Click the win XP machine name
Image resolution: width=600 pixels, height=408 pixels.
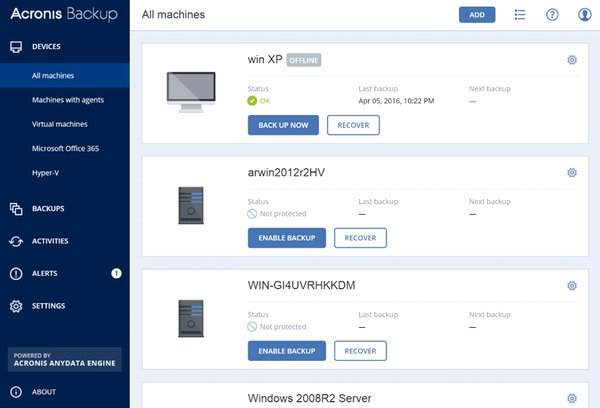coord(265,60)
